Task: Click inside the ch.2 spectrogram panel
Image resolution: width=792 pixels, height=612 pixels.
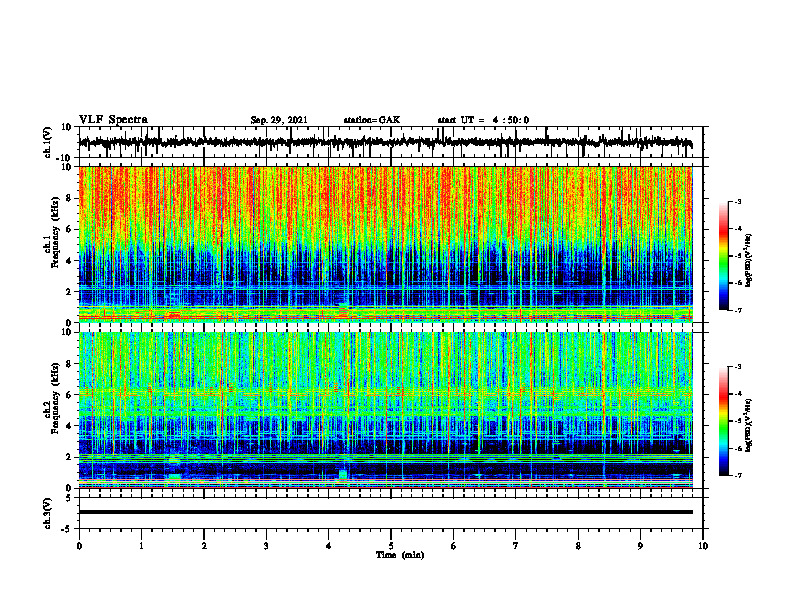Action: 386,410
